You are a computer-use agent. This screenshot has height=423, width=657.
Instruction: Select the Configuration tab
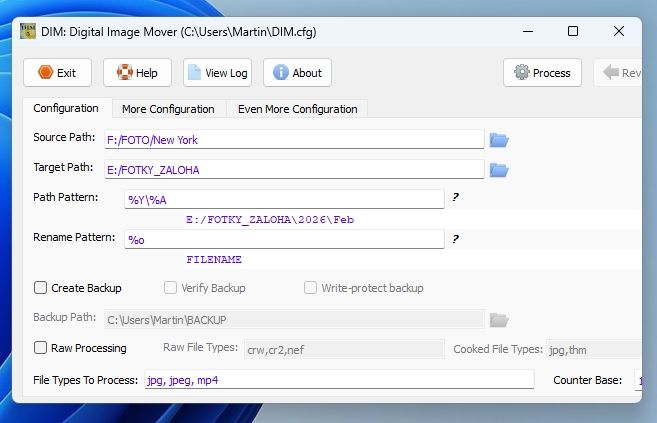click(66, 108)
